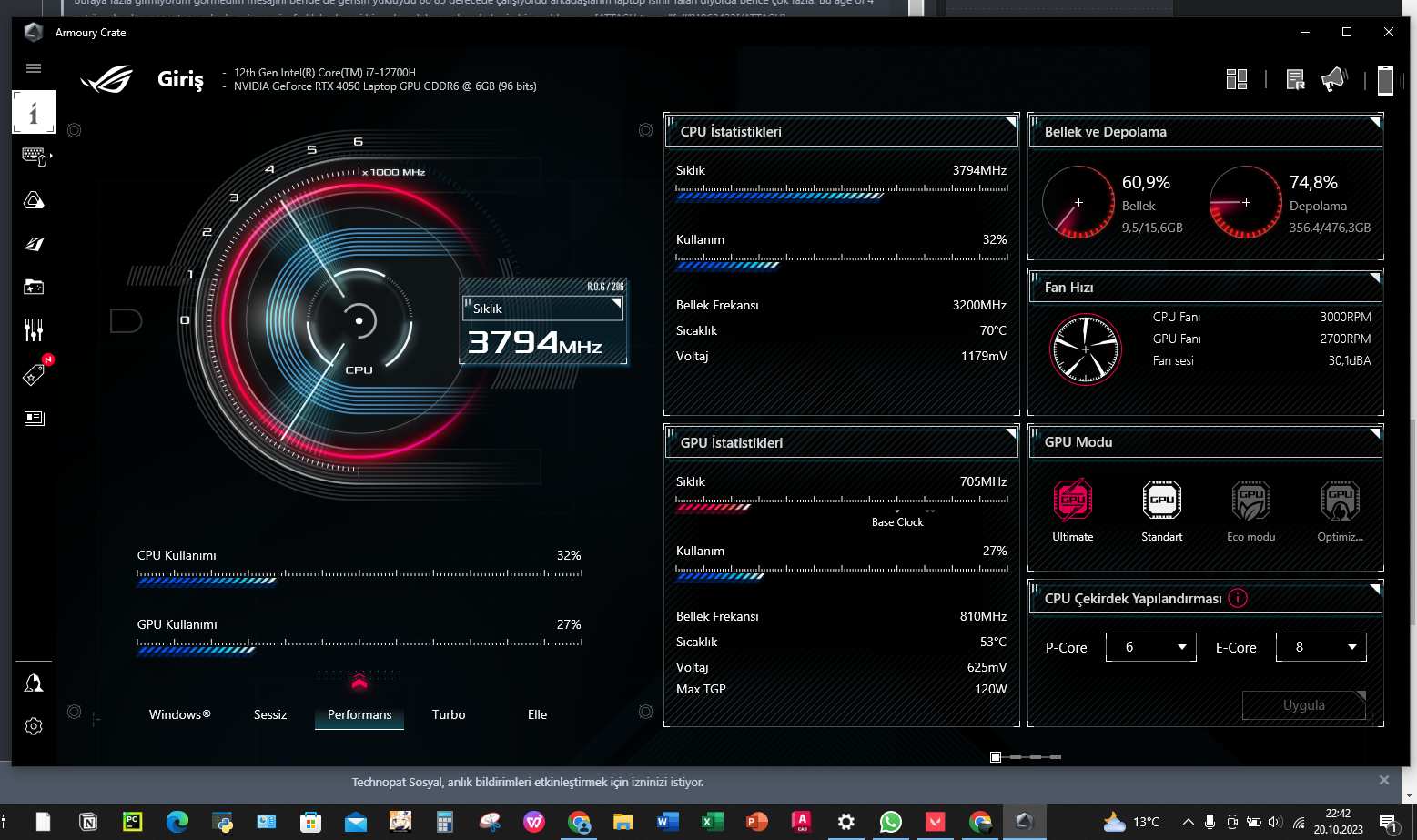
Task: Open PyCharm from the taskbar
Action: [133, 822]
